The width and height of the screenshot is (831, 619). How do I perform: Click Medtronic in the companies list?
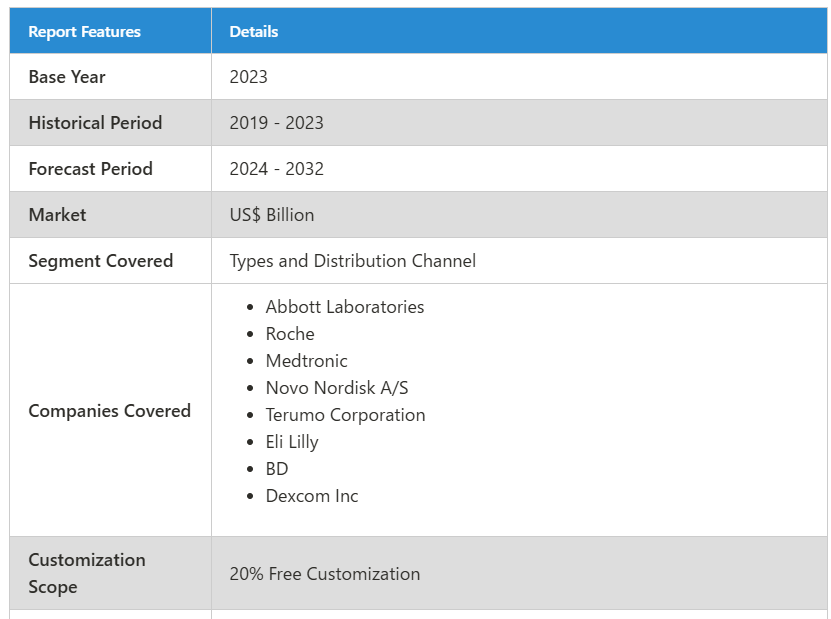[x=306, y=361]
